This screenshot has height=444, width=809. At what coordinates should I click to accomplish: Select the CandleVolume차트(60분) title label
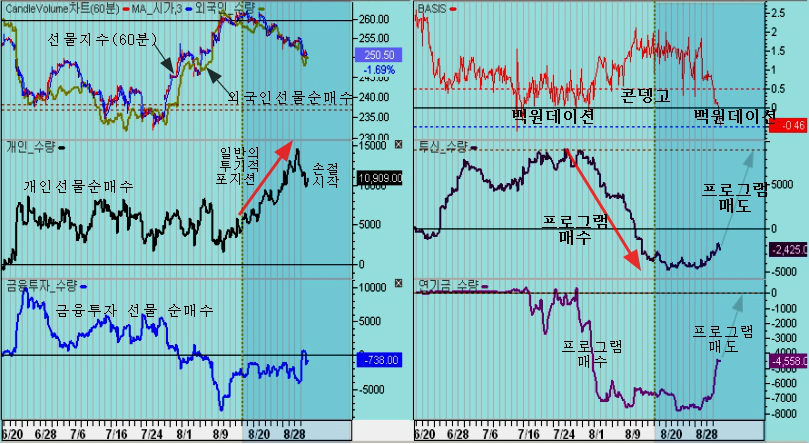click(62, 9)
